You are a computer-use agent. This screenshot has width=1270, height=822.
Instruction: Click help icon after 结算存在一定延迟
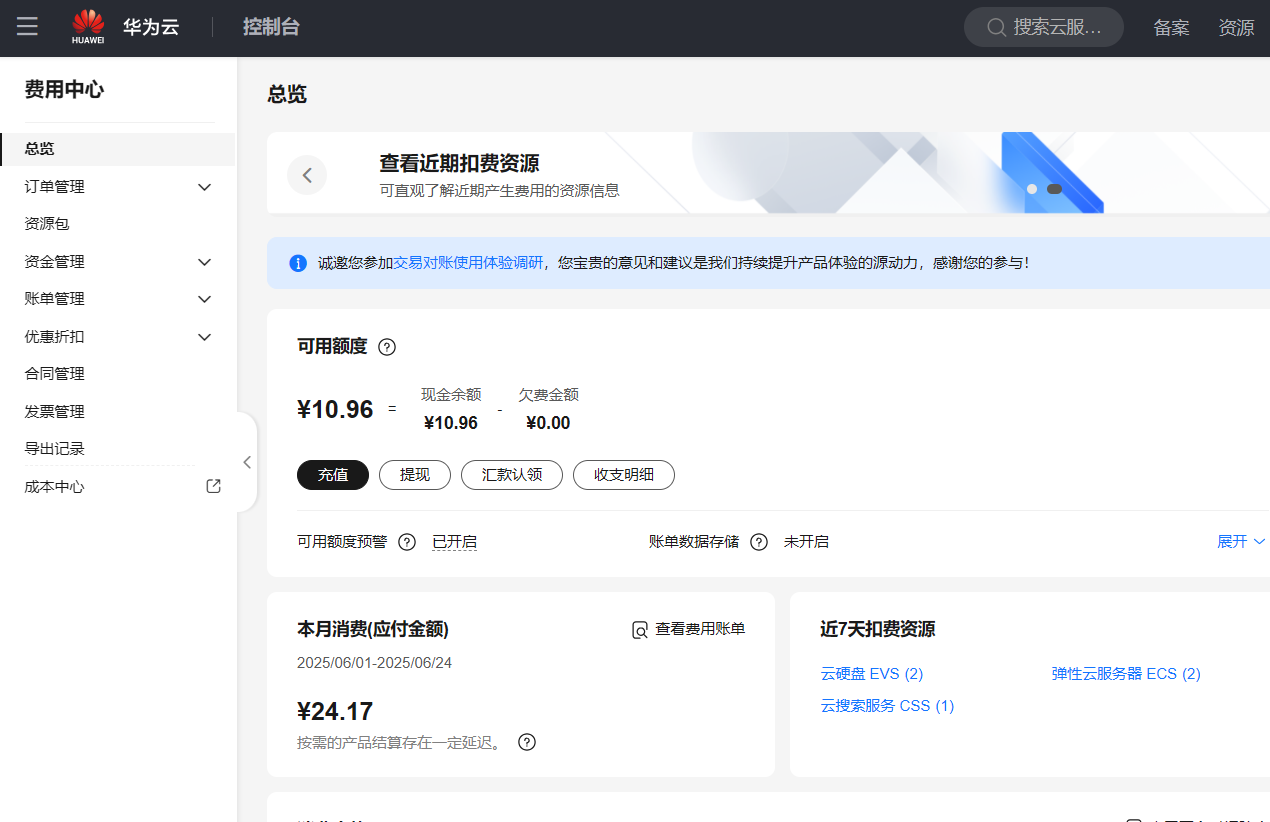[x=527, y=742]
